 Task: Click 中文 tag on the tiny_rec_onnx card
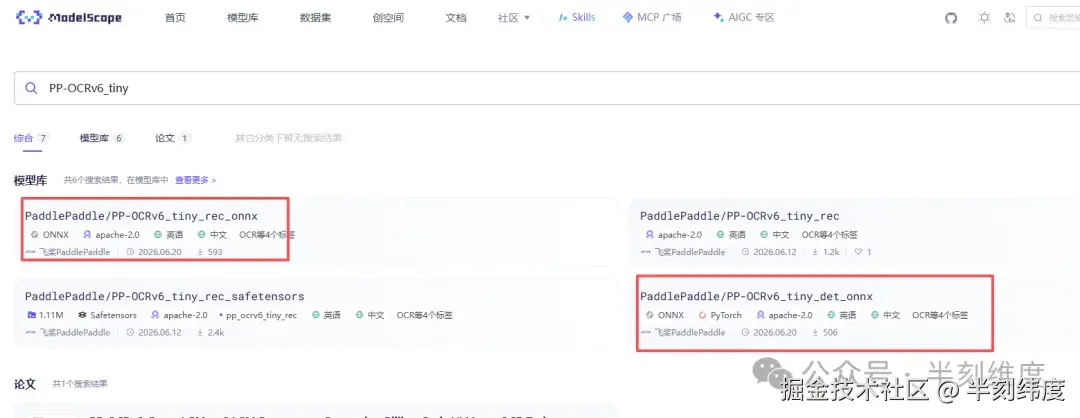[212, 235]
